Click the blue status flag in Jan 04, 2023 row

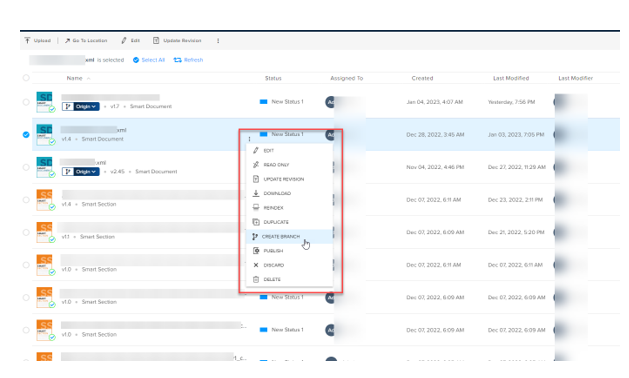(264, 102)
